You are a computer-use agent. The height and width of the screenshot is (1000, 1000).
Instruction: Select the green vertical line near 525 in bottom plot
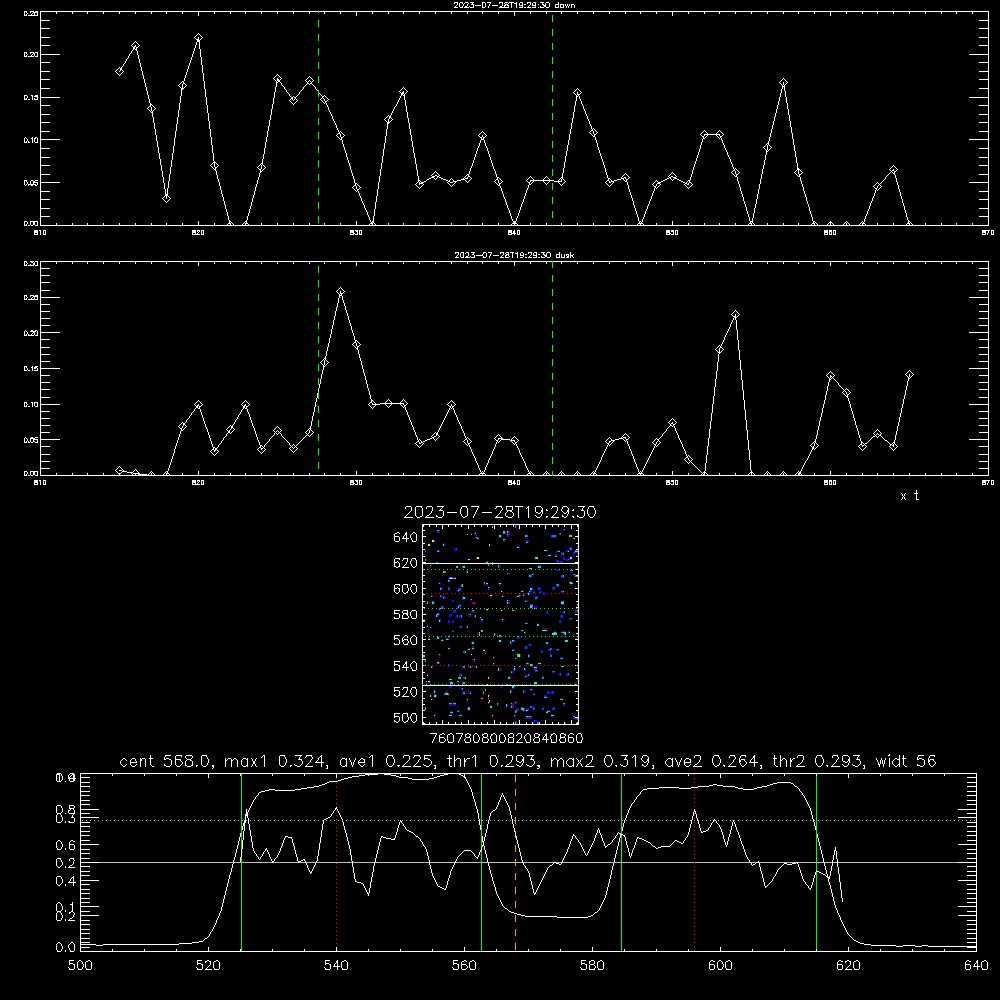tap(241, 862)
